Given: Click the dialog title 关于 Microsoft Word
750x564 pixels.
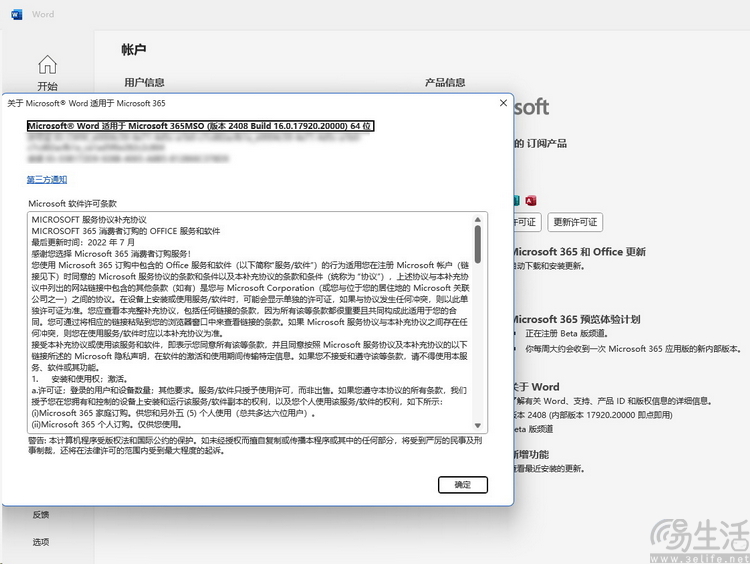Looking at the screenshot, I should click(x=86, y=103).
